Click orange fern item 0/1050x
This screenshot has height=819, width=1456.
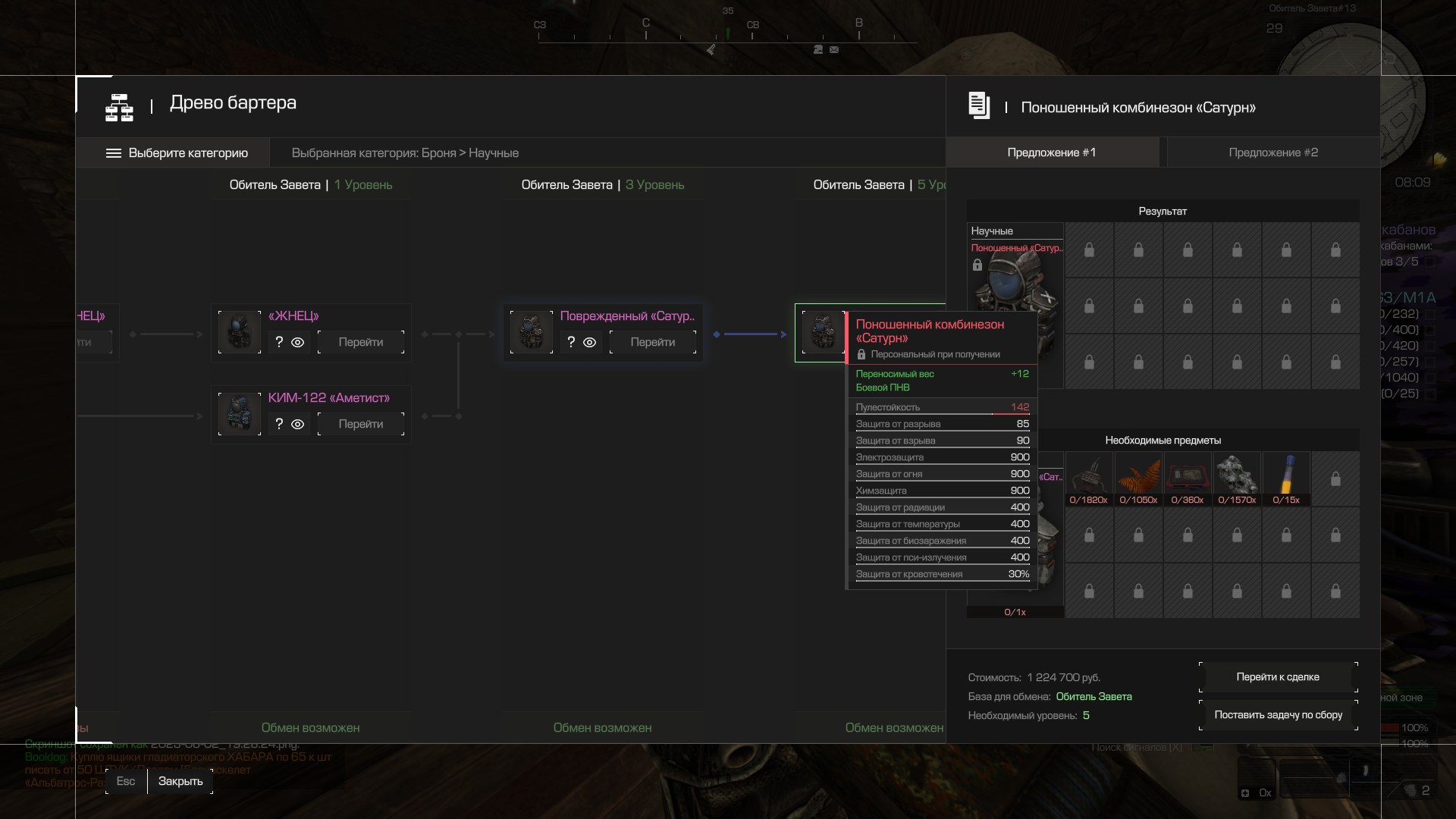(x=1138, y=479)
